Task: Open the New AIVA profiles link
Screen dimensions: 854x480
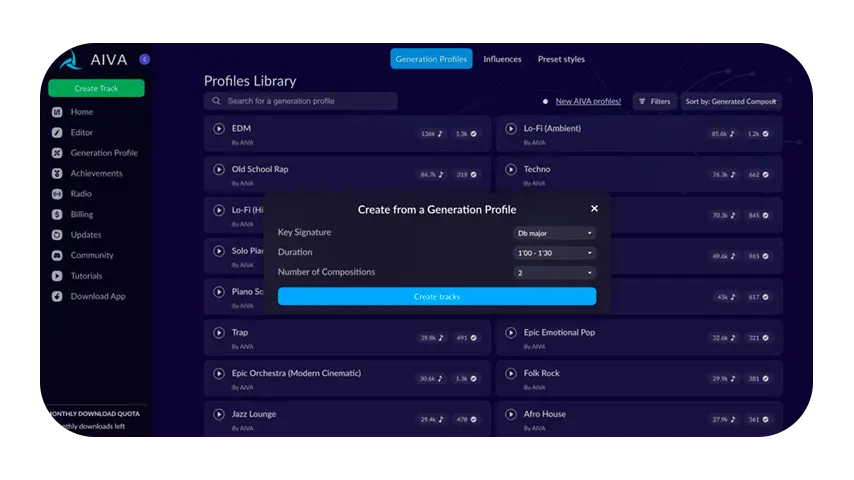Action: (x=588, y=101)
